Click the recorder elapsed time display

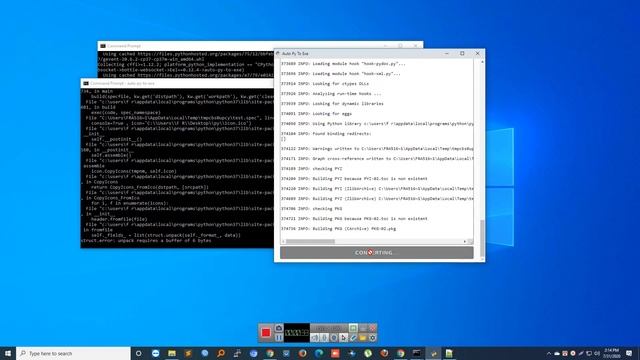(297, 333)
